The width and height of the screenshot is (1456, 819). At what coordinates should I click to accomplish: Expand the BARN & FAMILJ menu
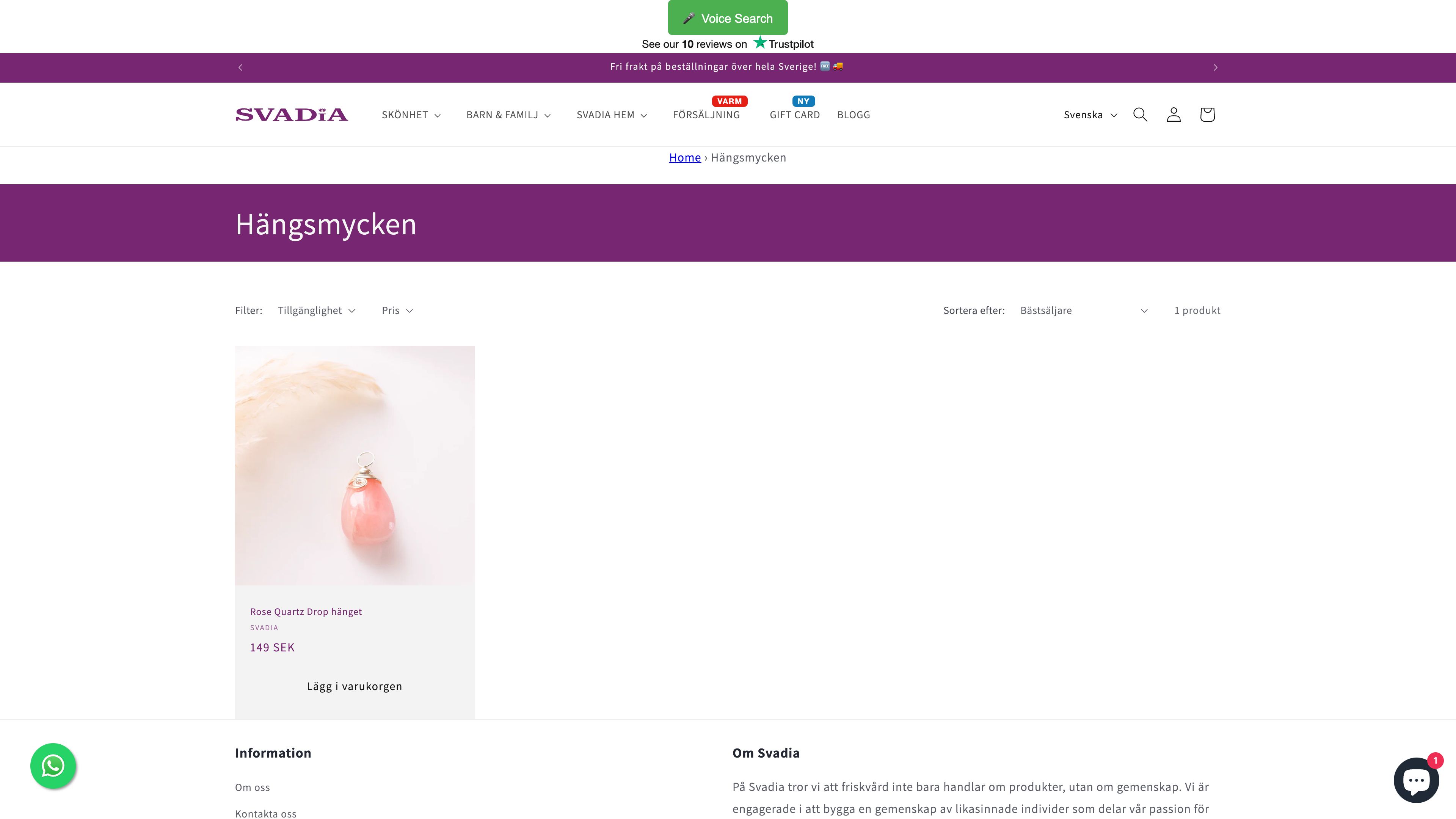pyautogui.click(x=508, y=115)
